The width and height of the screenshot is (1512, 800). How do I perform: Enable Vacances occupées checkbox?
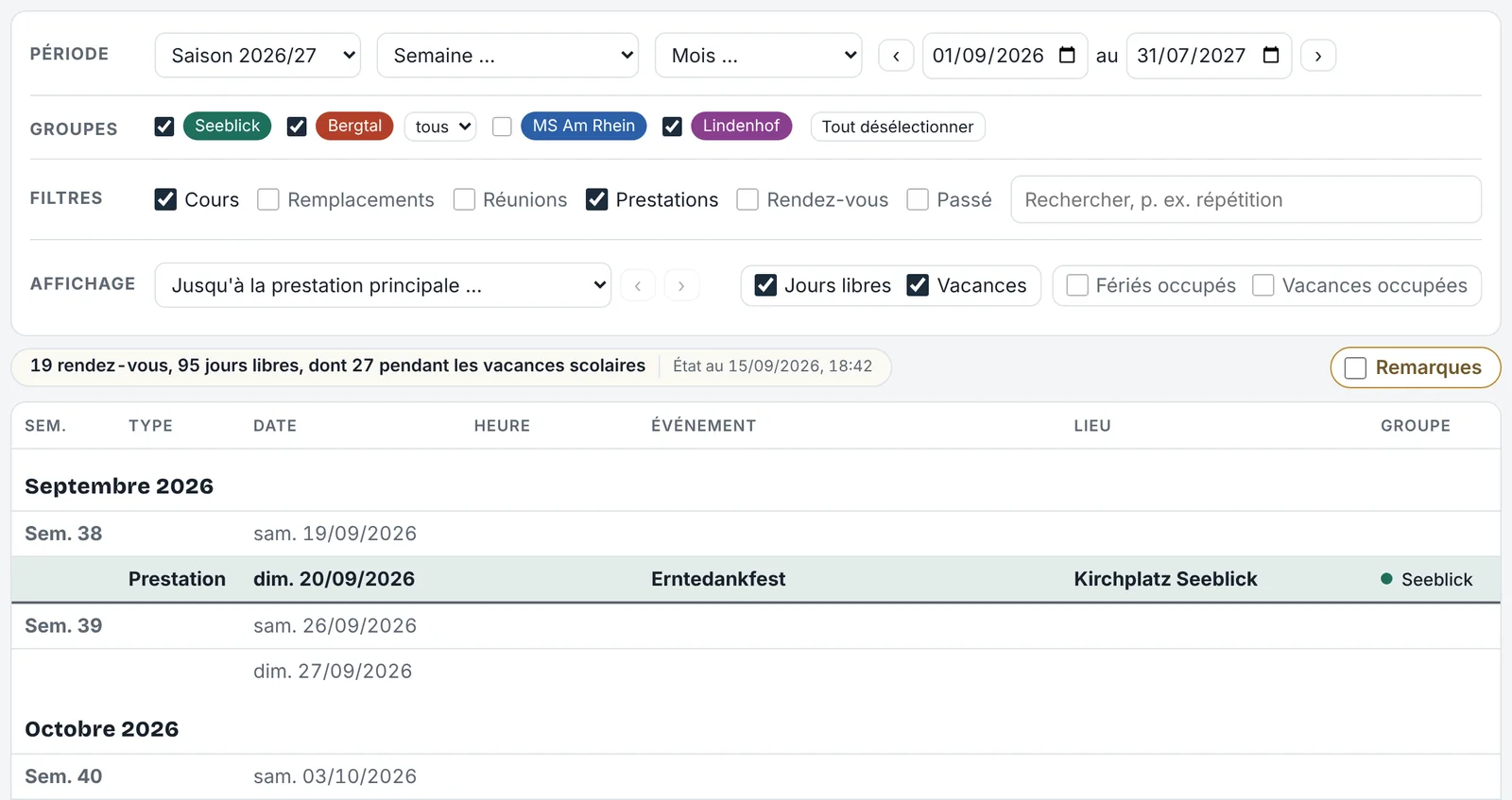[1263, 285]
